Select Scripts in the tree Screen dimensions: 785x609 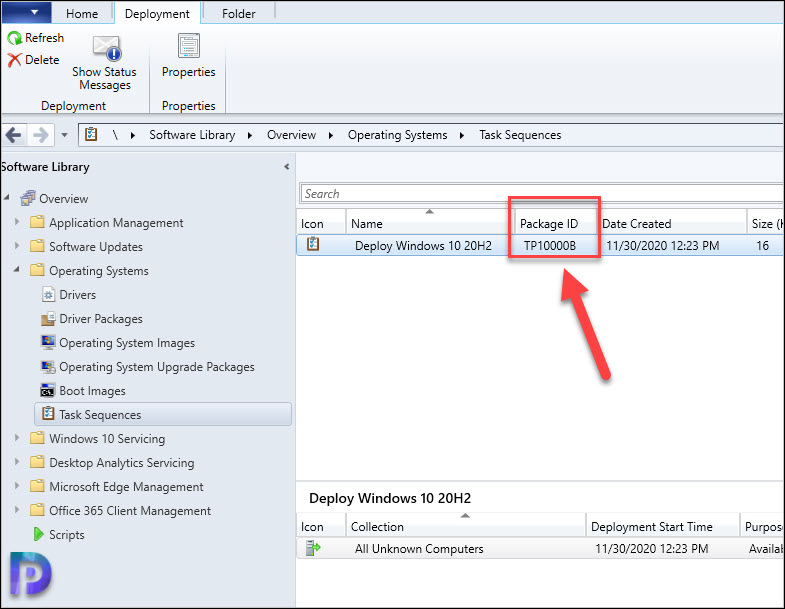tap(67, 535)
